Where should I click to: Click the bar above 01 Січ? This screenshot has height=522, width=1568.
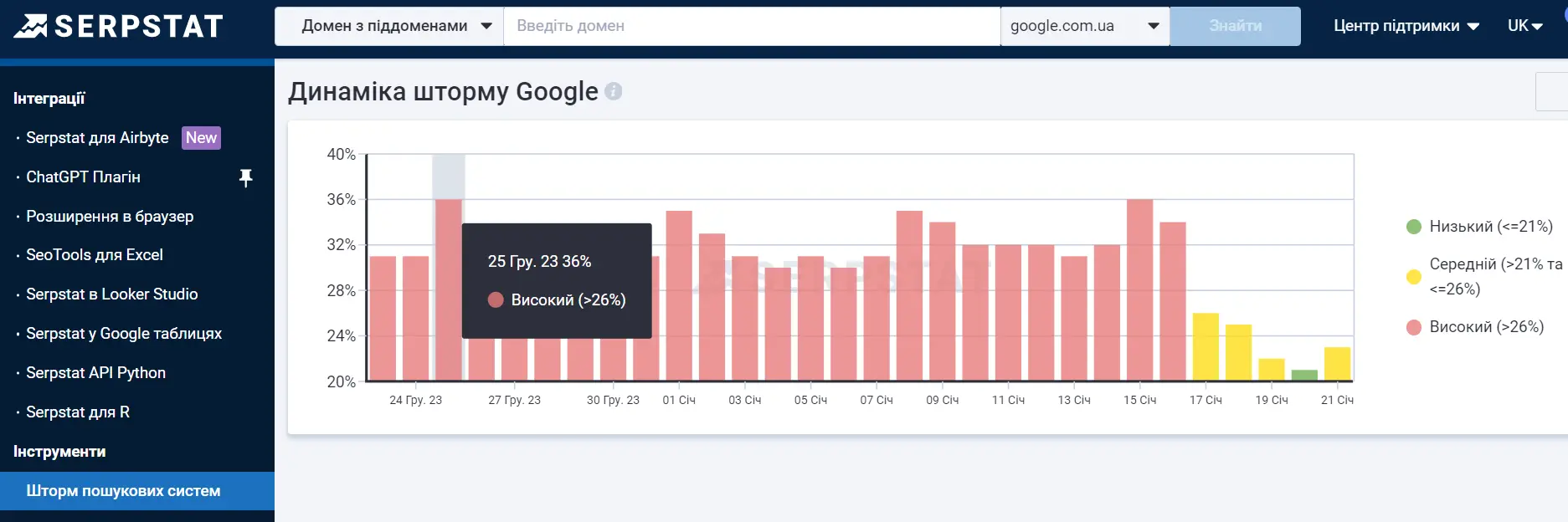pyautogui.click(x=679, y=295)
